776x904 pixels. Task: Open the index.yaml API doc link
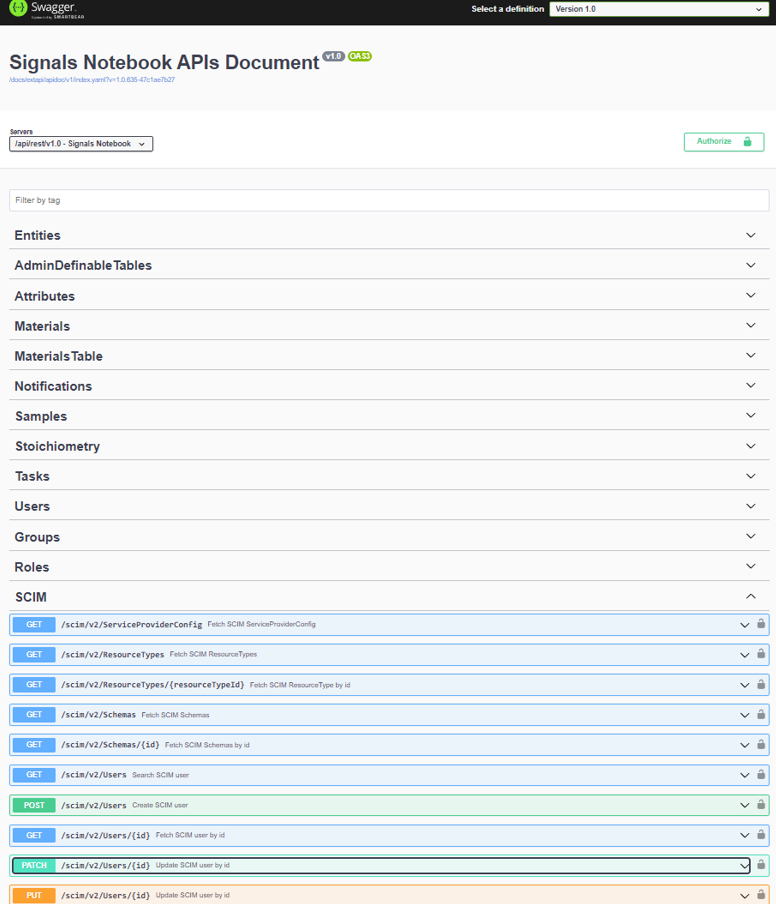tap(92, 80)
